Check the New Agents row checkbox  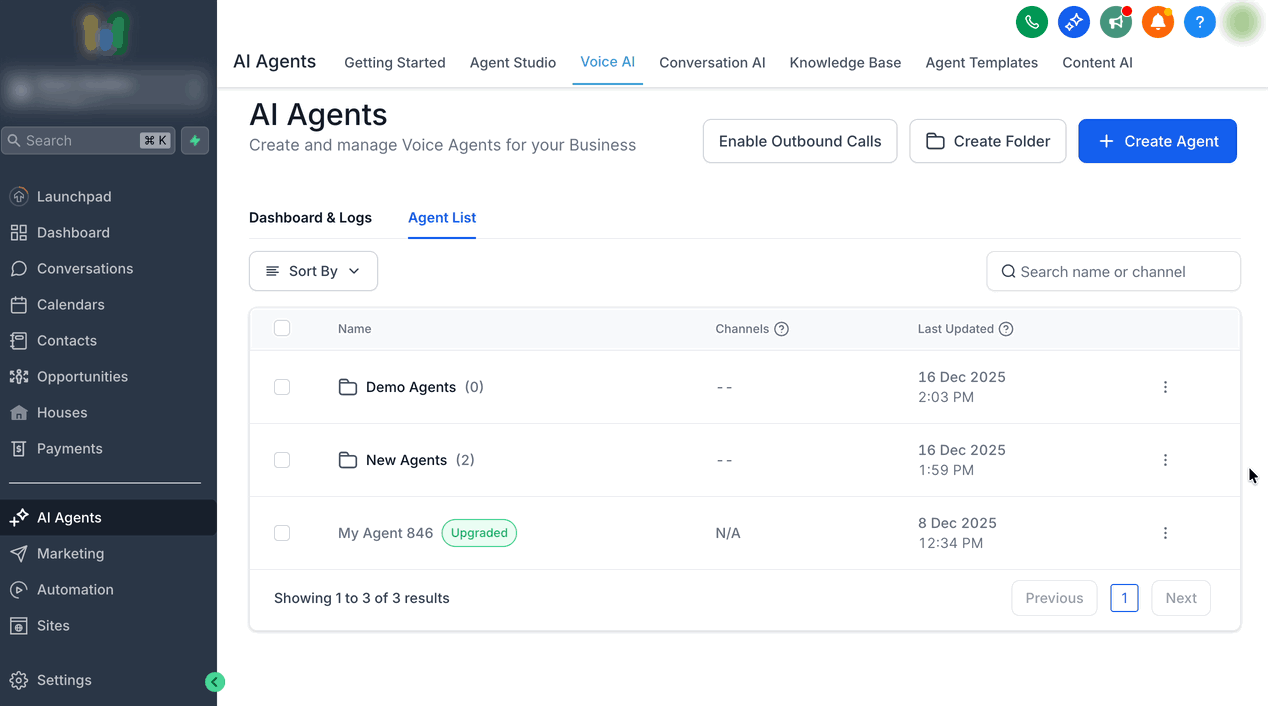coord(282,460)
